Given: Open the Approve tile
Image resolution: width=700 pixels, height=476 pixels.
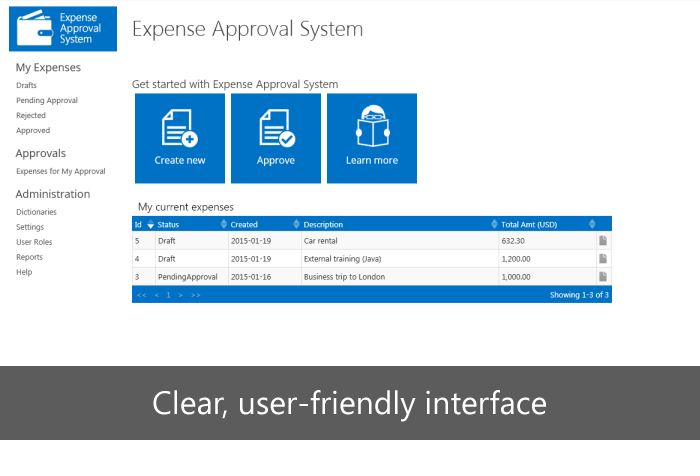Looking at the screenshot, I should pyautogui.click(x=276, y=138).
